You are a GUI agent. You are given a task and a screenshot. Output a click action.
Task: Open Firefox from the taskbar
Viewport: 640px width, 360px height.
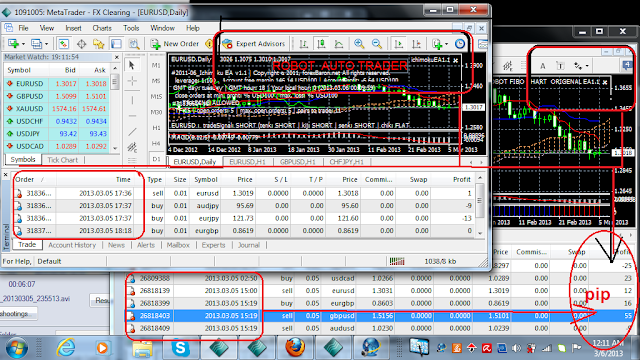295,348
